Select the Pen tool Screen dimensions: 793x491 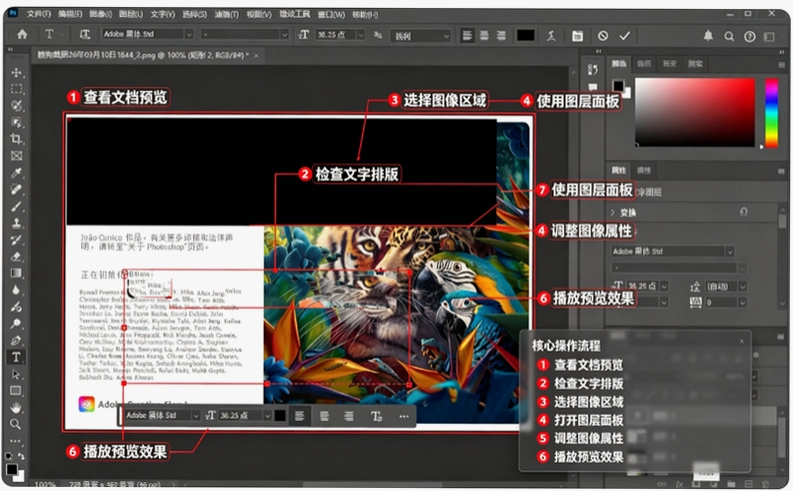tap(16, 340)
